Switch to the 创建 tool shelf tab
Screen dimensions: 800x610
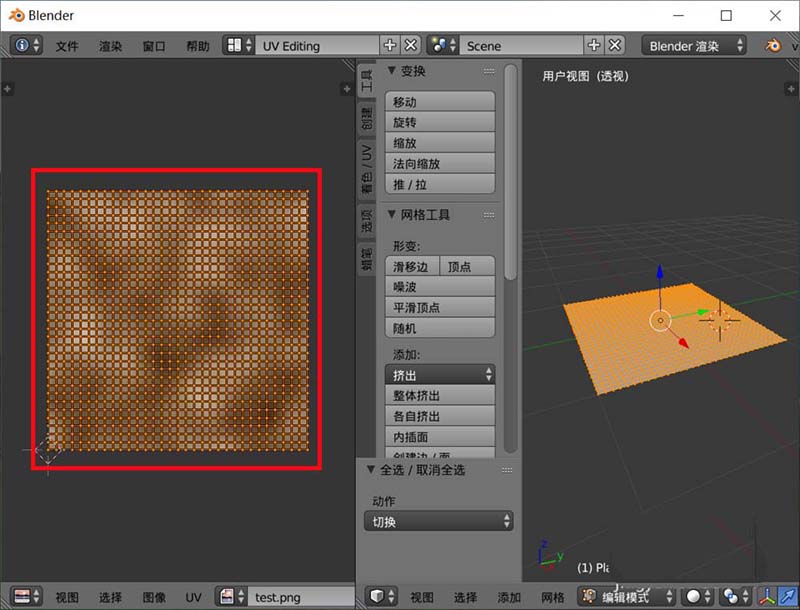pos(366,118)
